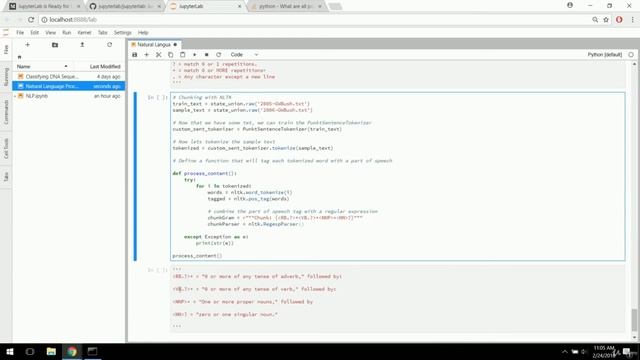Open the Kernel menu
The height and width of the screenshot is (360, 640).
[x=84, y=33]
